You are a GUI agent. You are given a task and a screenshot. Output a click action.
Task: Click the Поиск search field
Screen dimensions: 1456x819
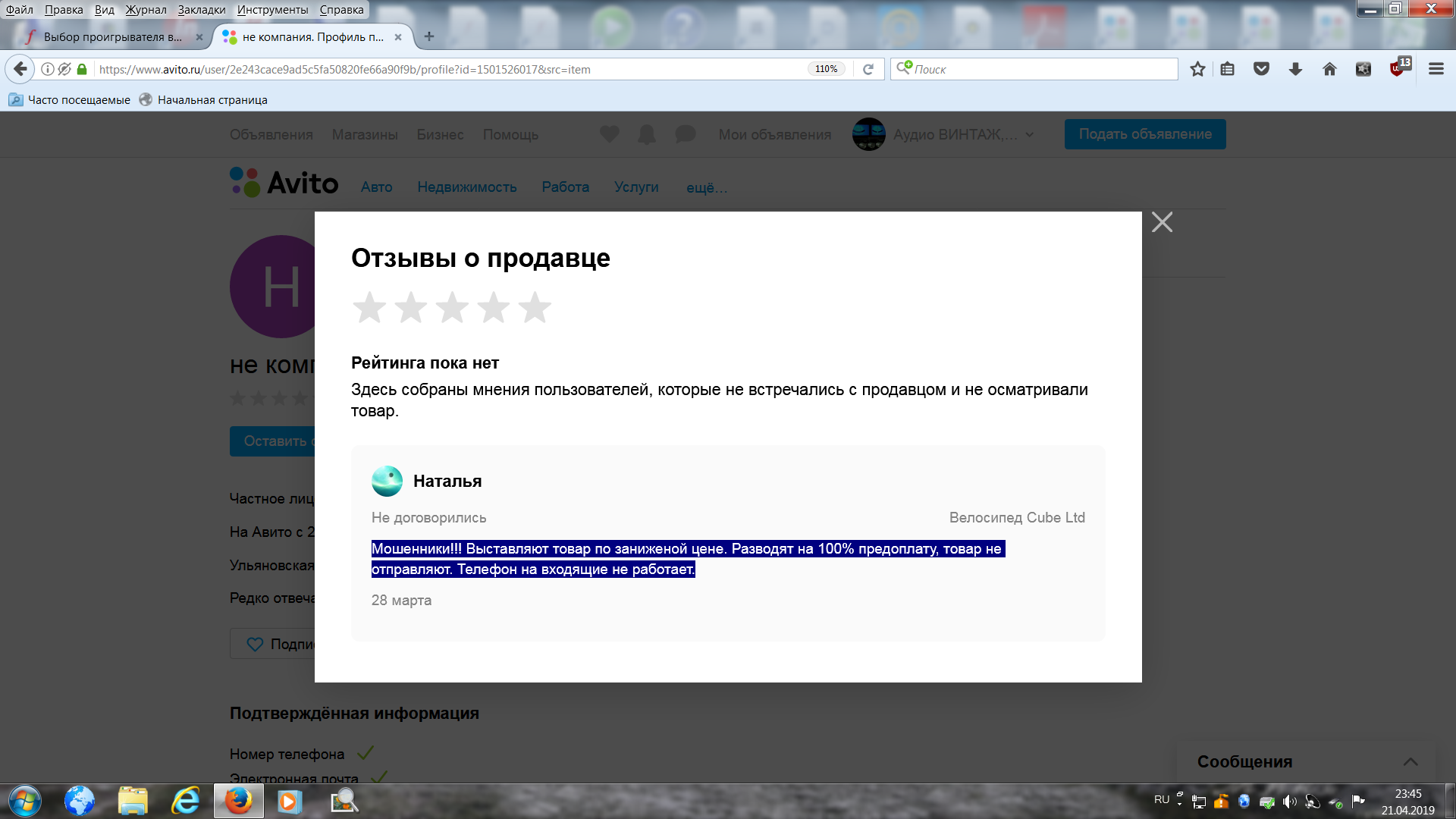coord(1039,69)
